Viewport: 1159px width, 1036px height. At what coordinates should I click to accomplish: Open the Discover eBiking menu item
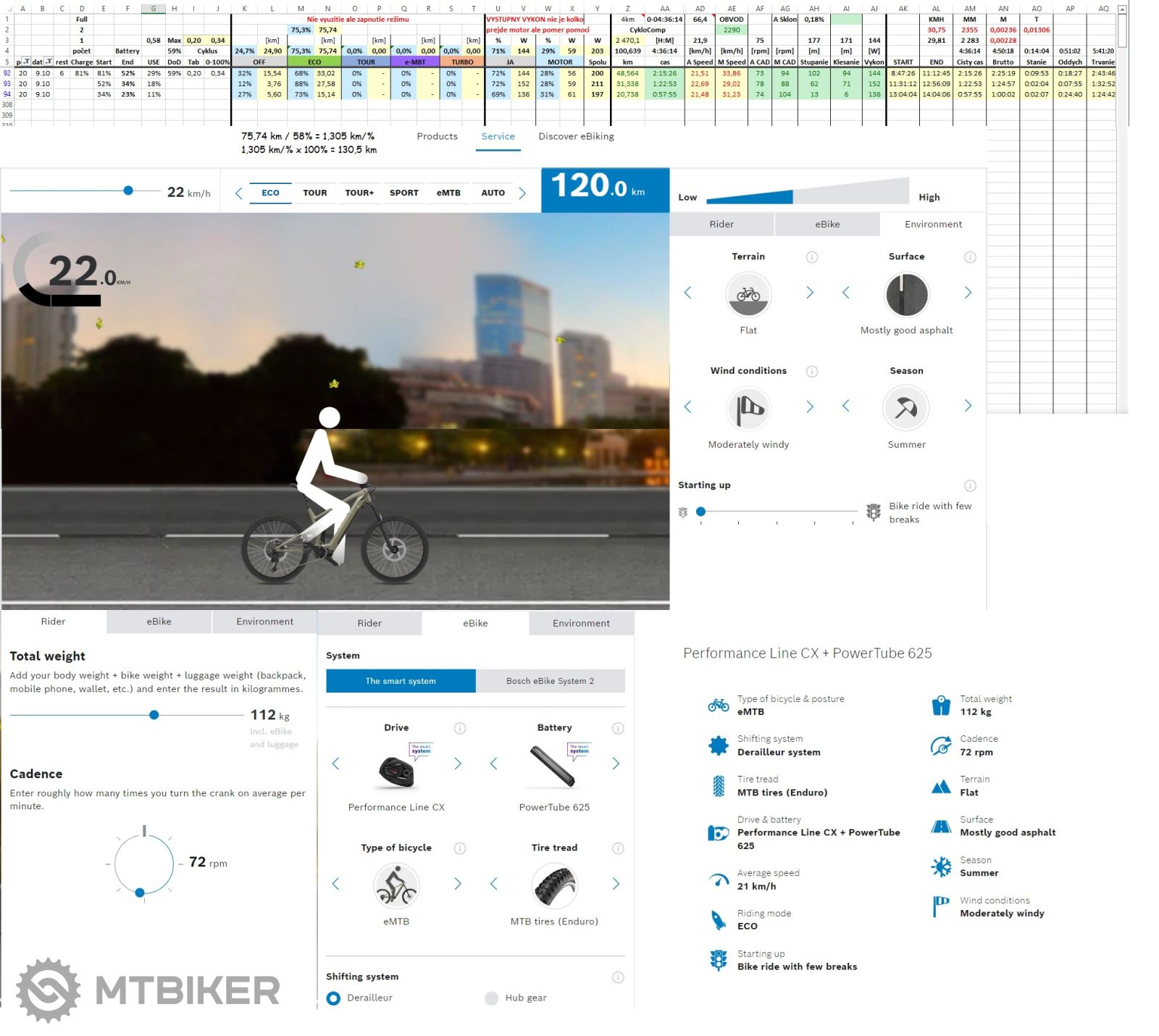click(576, 136)
